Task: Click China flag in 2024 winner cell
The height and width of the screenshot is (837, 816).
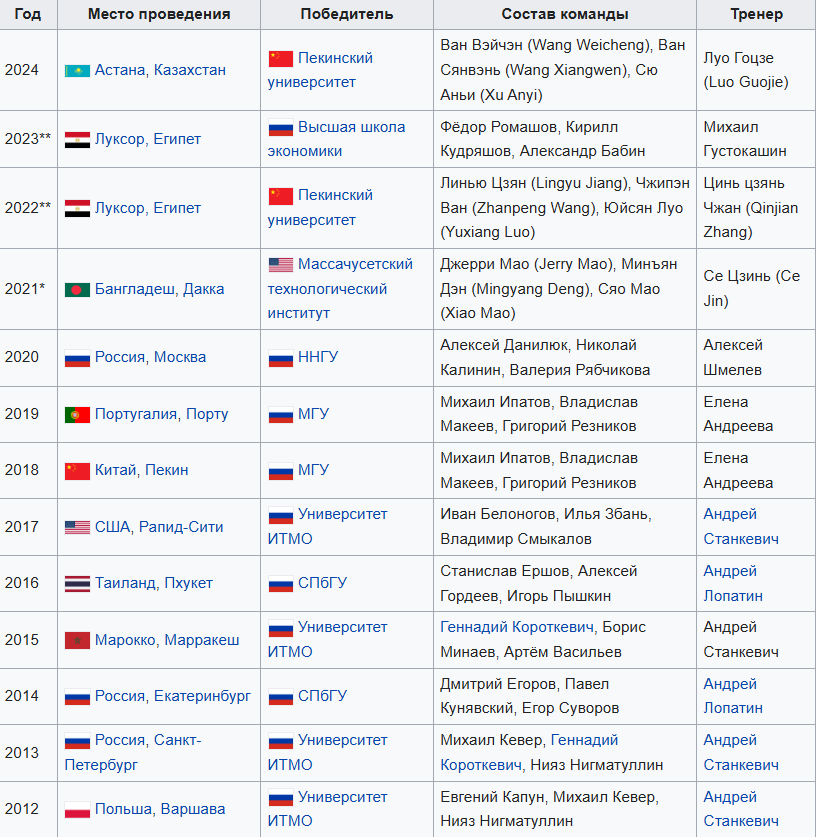Action: [281, 59]
